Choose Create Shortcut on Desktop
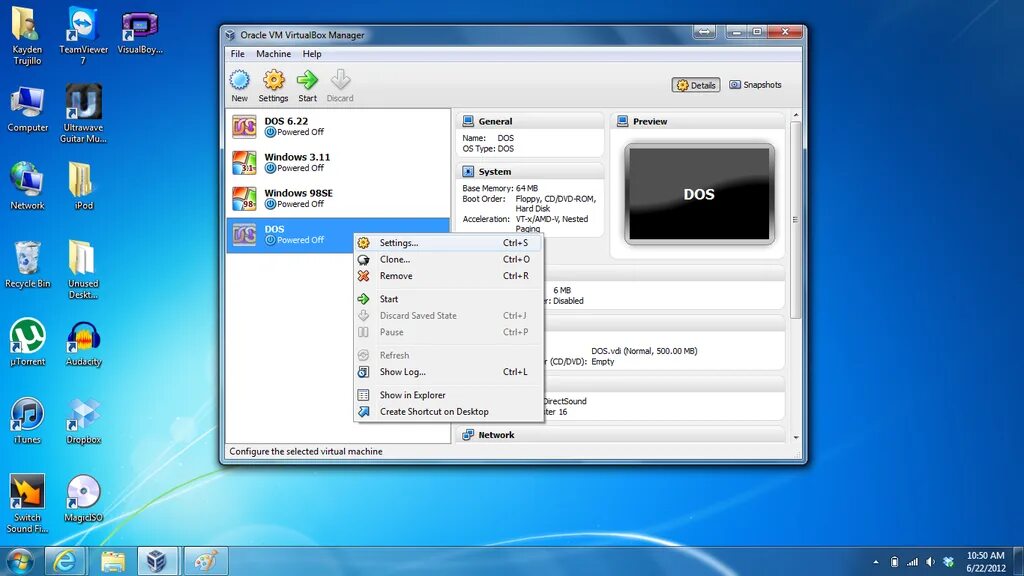 [448, 412]
